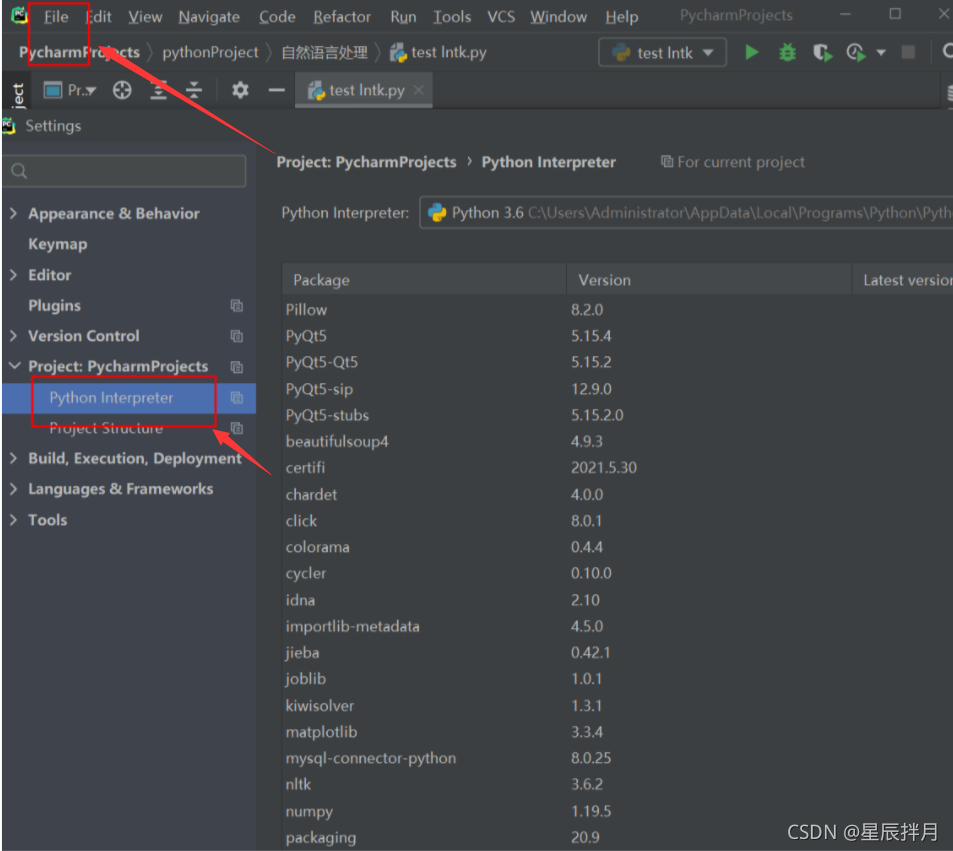Select Project Structure settings item
This screenshot has height=851, width=953.
106,428
